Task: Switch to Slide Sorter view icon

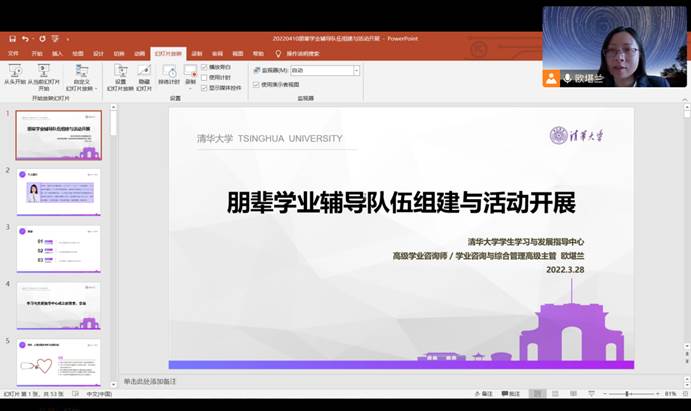Action: (x=555, y=393)
